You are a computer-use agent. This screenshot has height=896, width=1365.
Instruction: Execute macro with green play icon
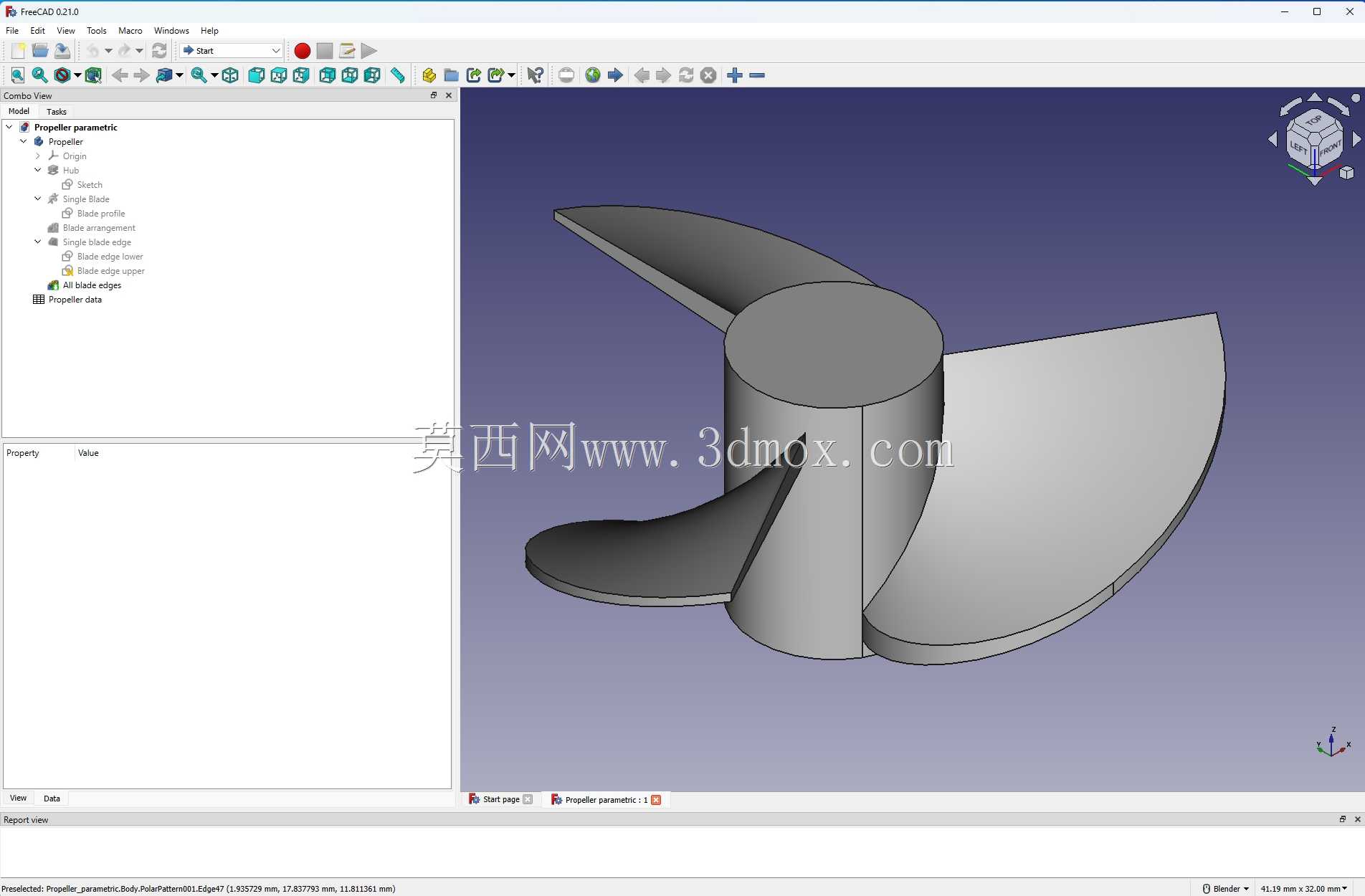coord(369,51)
